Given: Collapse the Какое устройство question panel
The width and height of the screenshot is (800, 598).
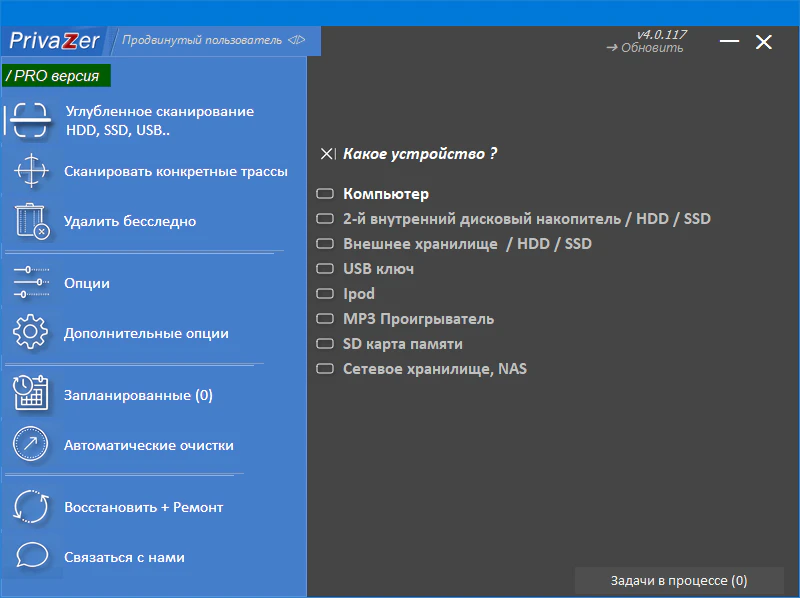Looking at the screenshot, I should 327,154.
